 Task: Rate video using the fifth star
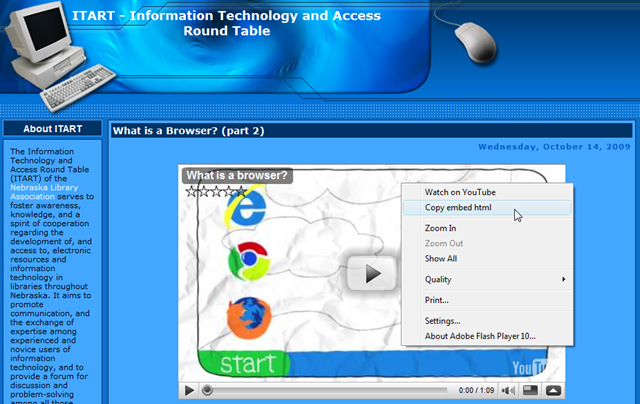[241, 191]
